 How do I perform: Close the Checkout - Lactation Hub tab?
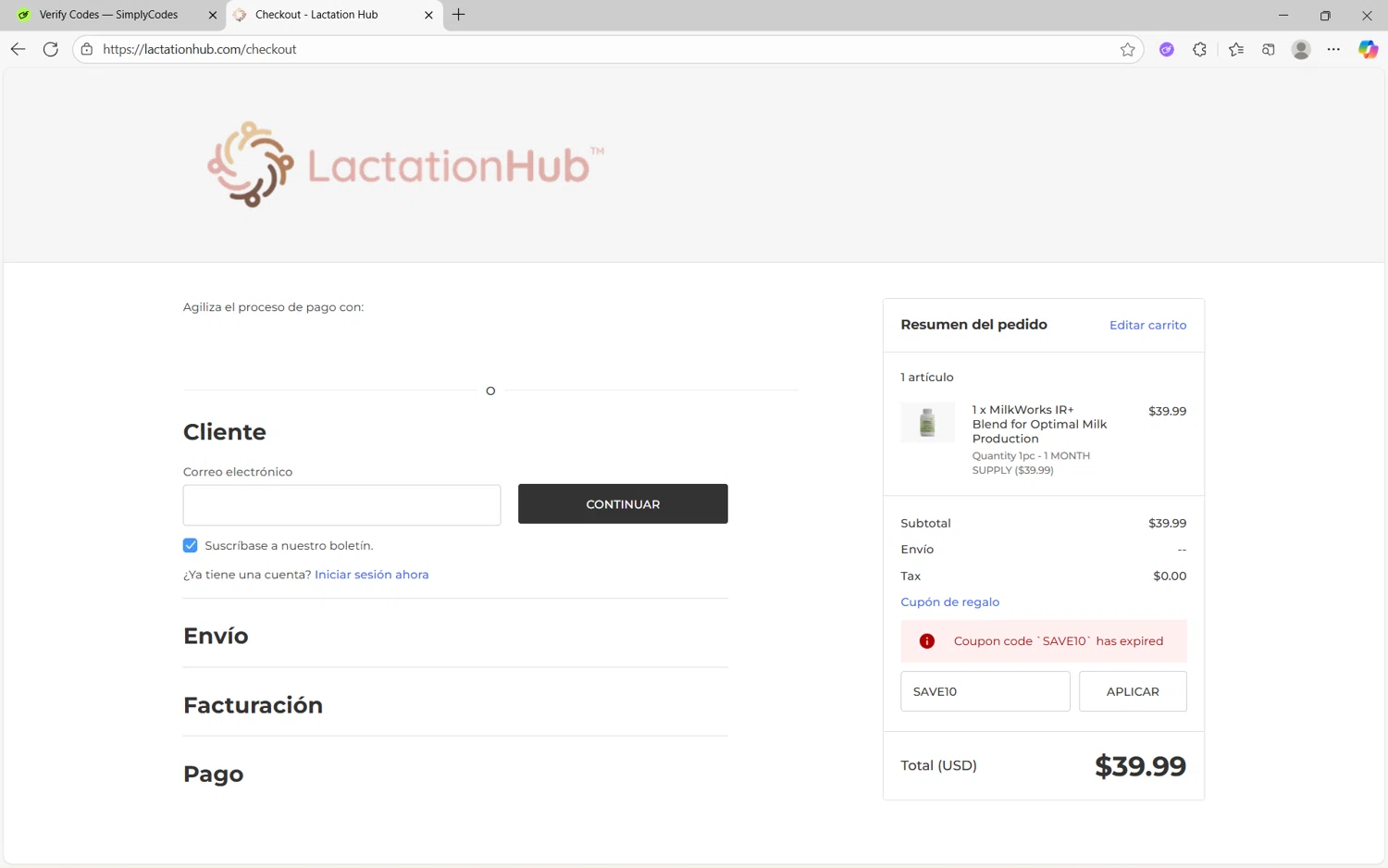(x=428, y=15)
